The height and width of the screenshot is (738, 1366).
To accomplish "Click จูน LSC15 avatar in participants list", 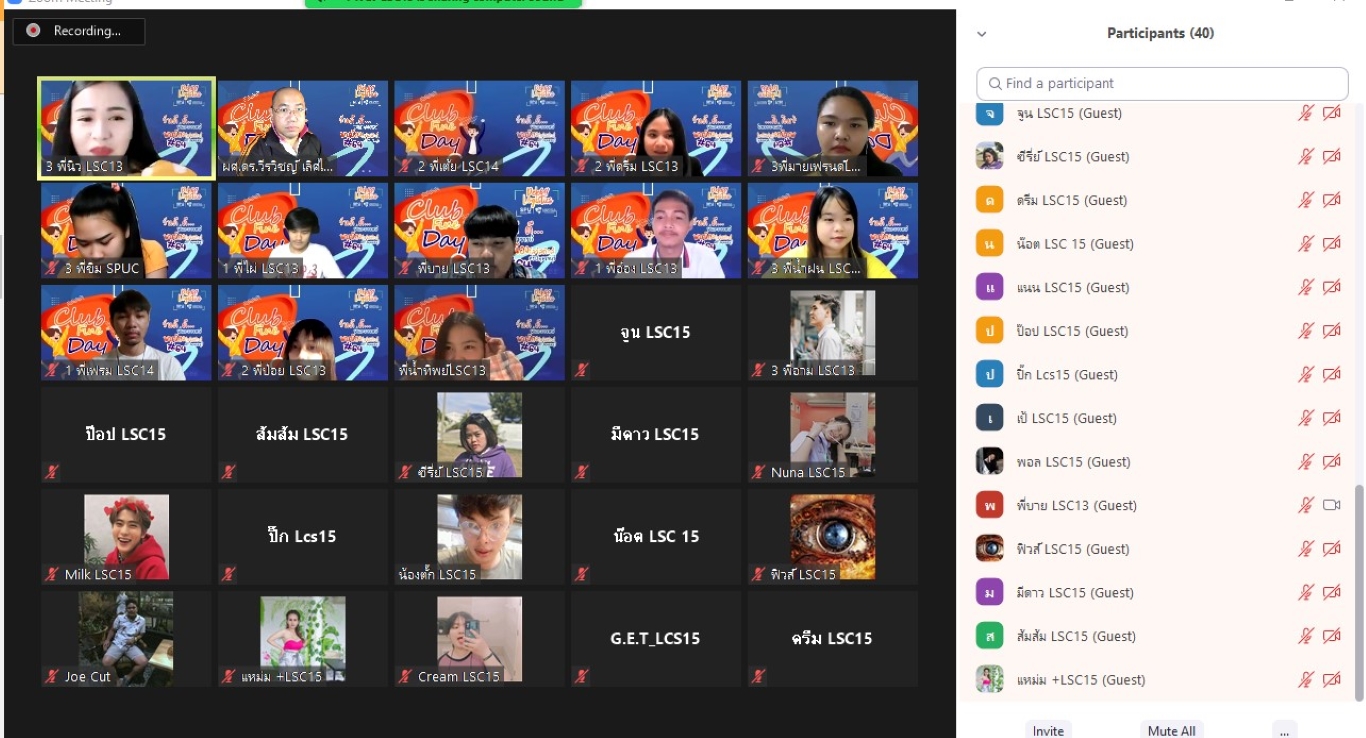I will 989,113.
